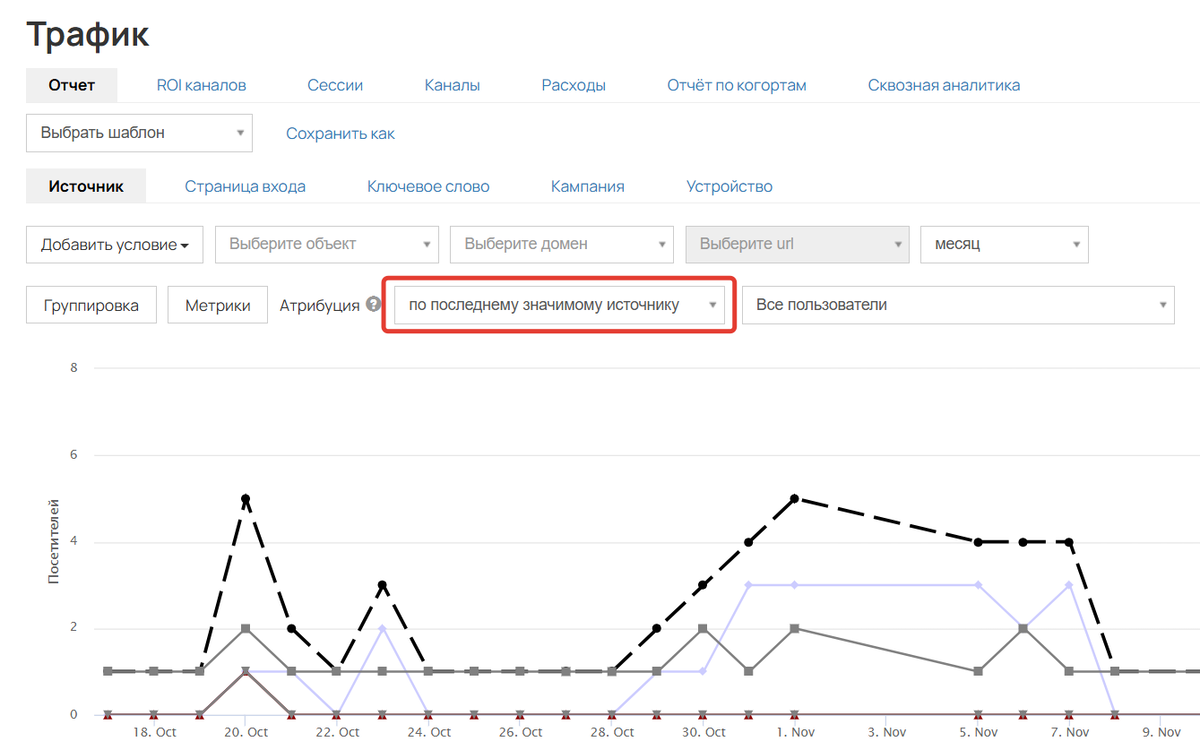This screenshot has width=1200, height=750.
Task: Switch to the 'ROI каналов' tab
Action: pyautogui.click(x=201, y=85)
